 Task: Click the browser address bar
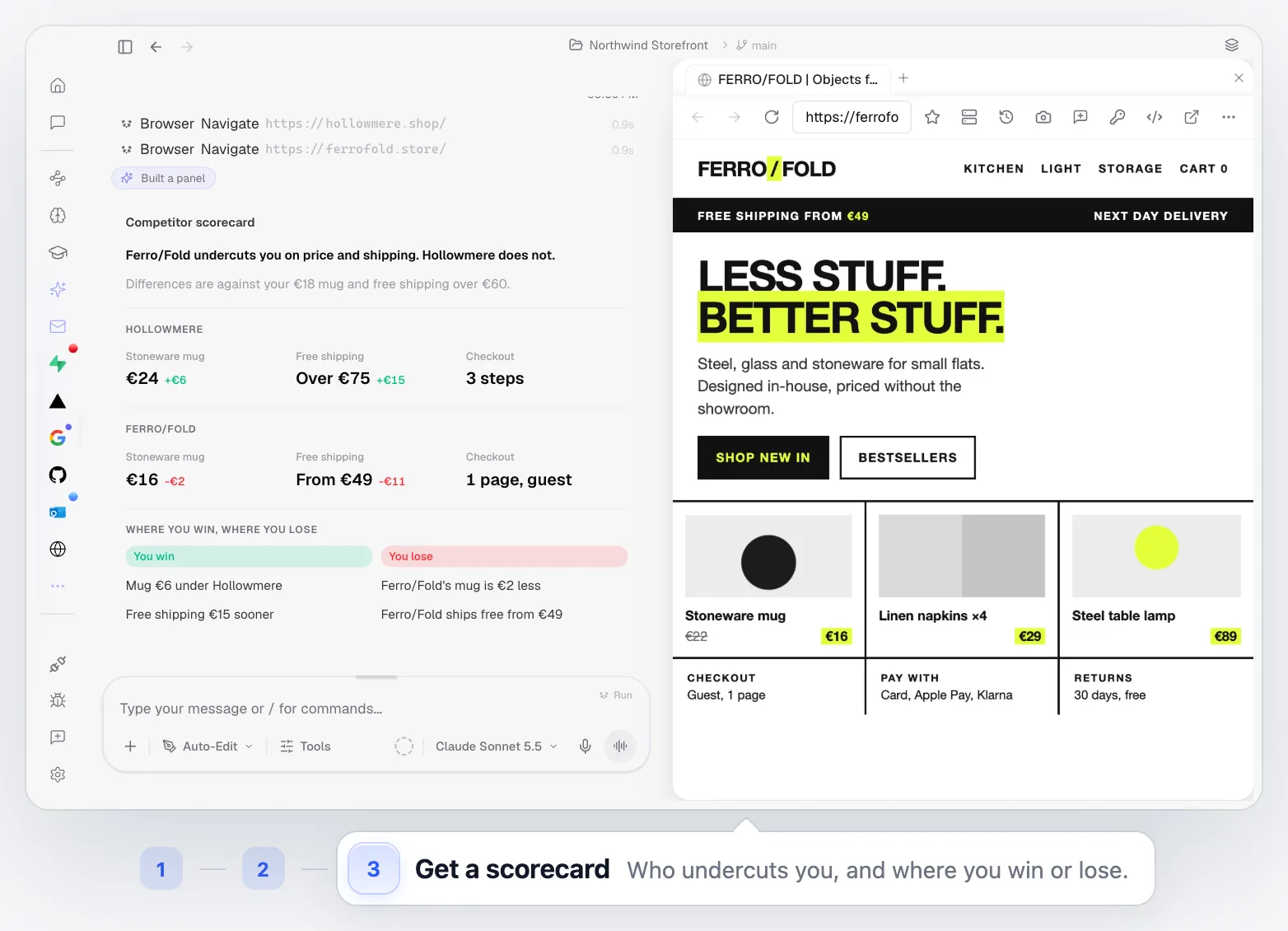point(852,117)
